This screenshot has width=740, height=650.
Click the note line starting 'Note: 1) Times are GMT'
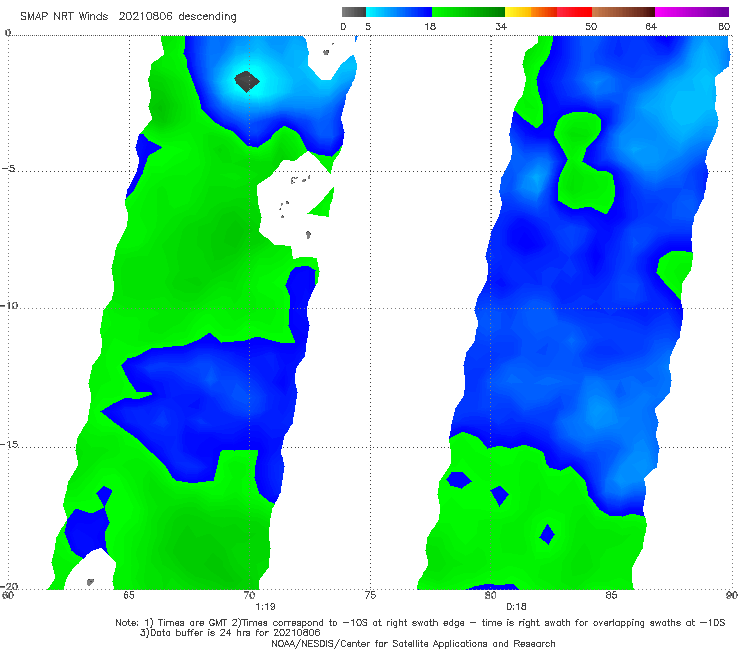pos(420,623)
